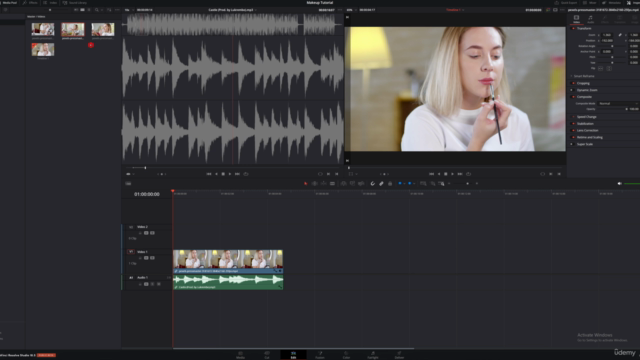Click the timeline view options icon
640x360 pixels.
(x=128, y=184)
